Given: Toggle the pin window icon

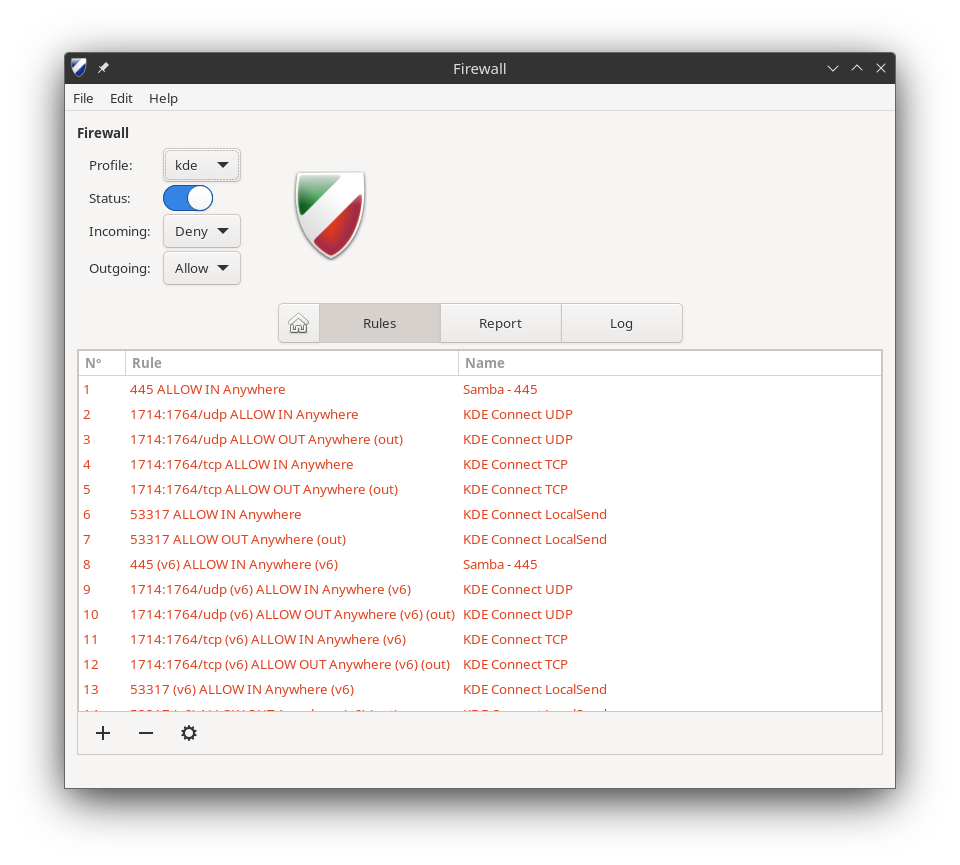Looking at the screenshot, I should coord(103,68).
